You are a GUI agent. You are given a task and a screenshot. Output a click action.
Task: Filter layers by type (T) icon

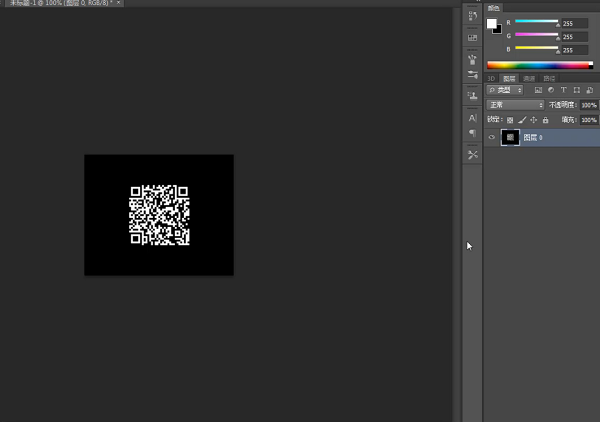point(564,90)
